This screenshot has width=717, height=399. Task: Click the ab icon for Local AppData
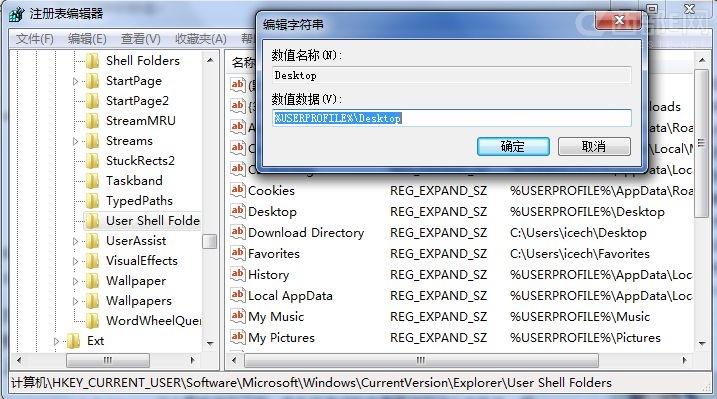click(x=237, y=295)
